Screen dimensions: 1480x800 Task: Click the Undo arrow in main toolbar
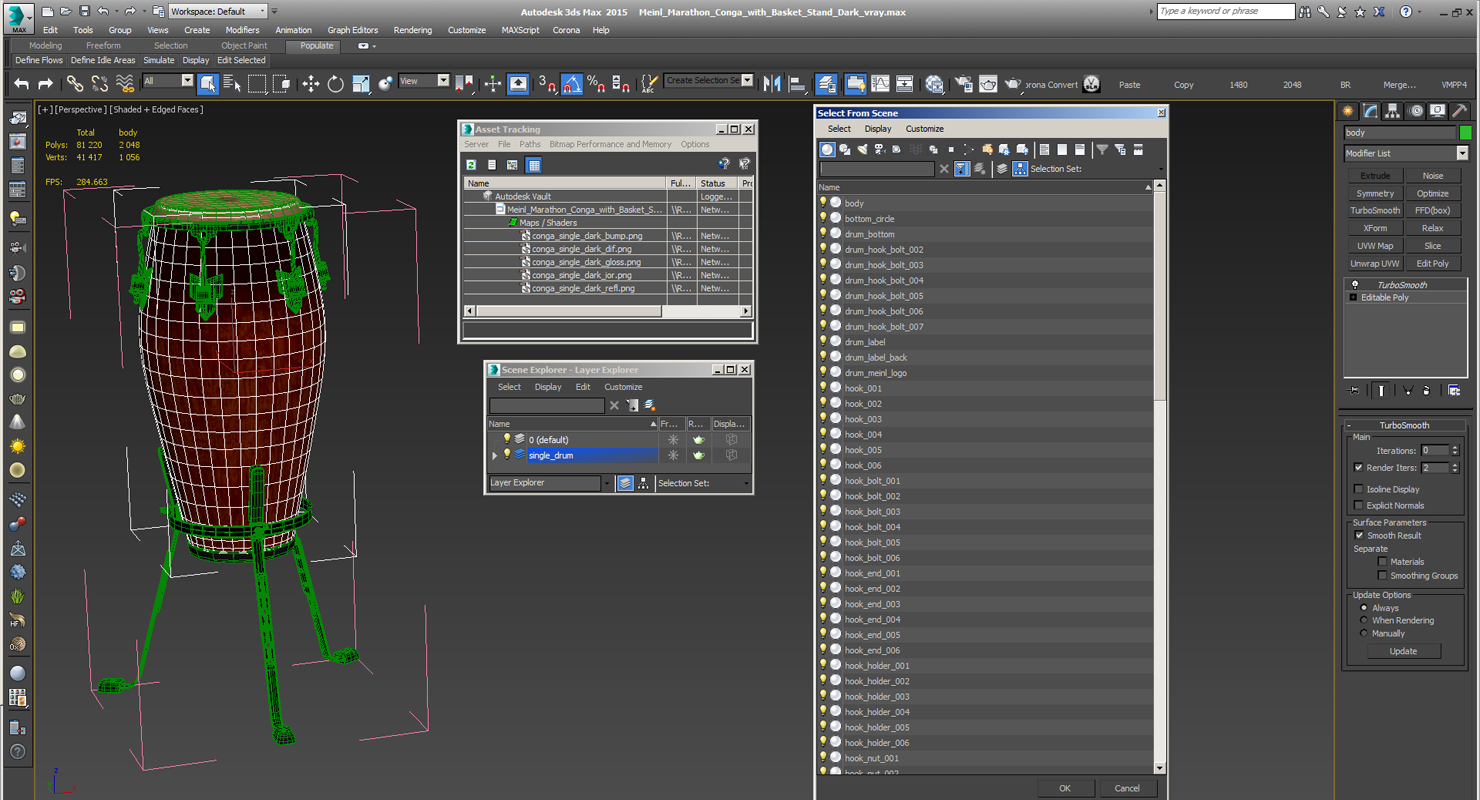[x=21, y=84]
